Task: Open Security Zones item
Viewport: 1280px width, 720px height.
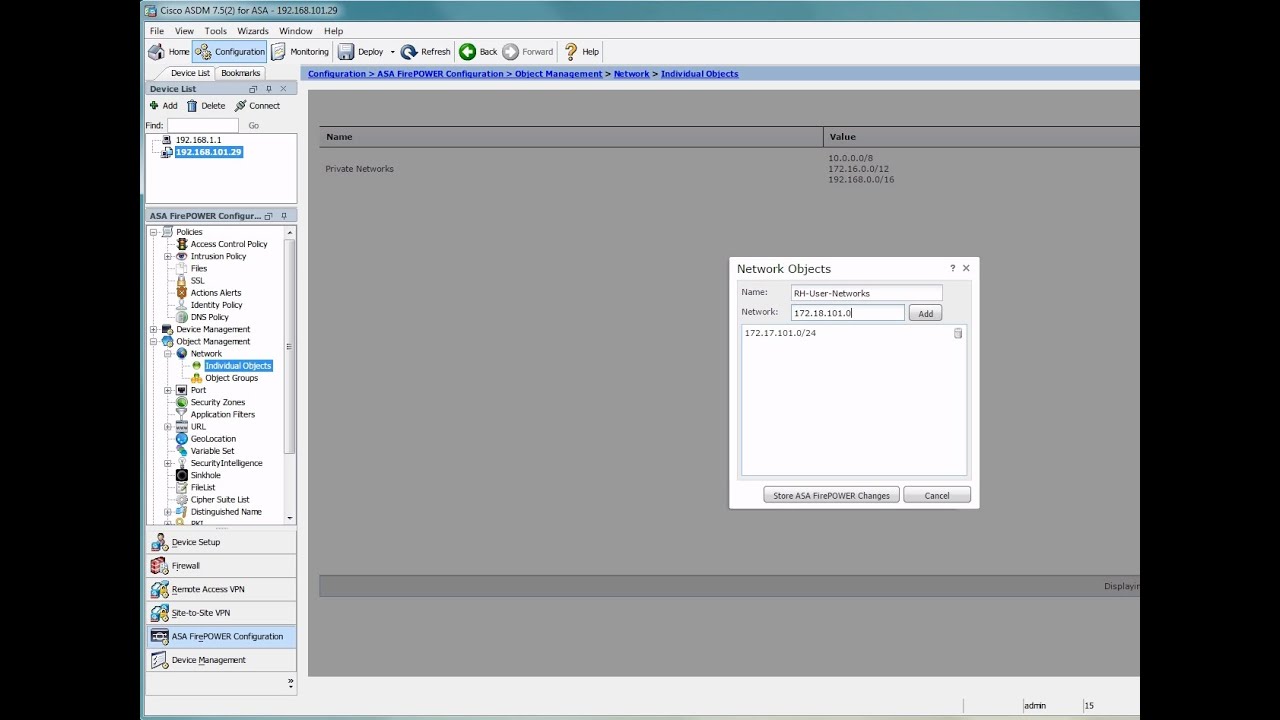Action: point(217,402)
